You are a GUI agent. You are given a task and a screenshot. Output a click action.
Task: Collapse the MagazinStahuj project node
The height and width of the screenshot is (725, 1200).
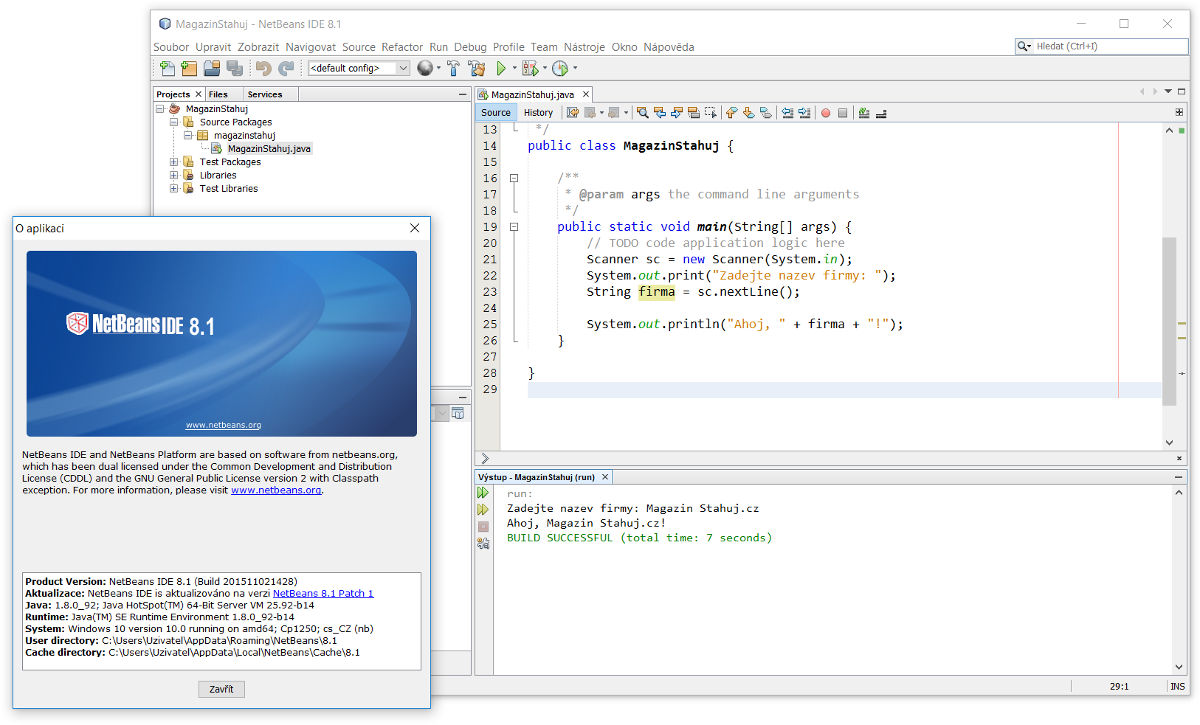click(x=160, y=109)
